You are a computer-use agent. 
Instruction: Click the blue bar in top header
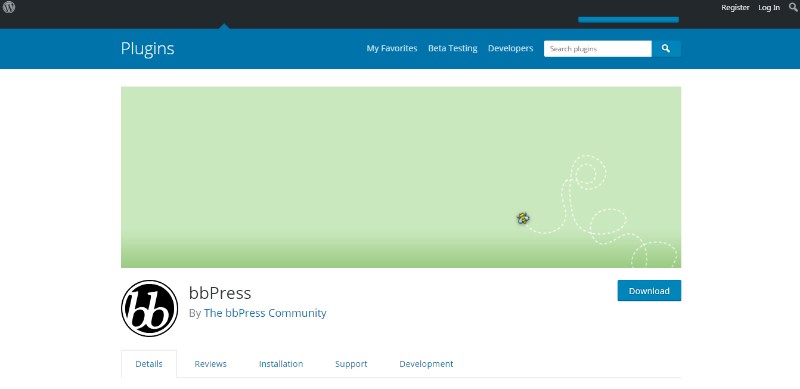point(628,20)
